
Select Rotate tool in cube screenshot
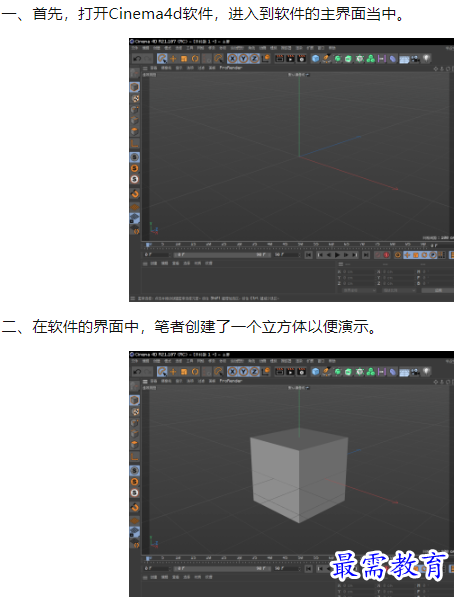point(195,372)
